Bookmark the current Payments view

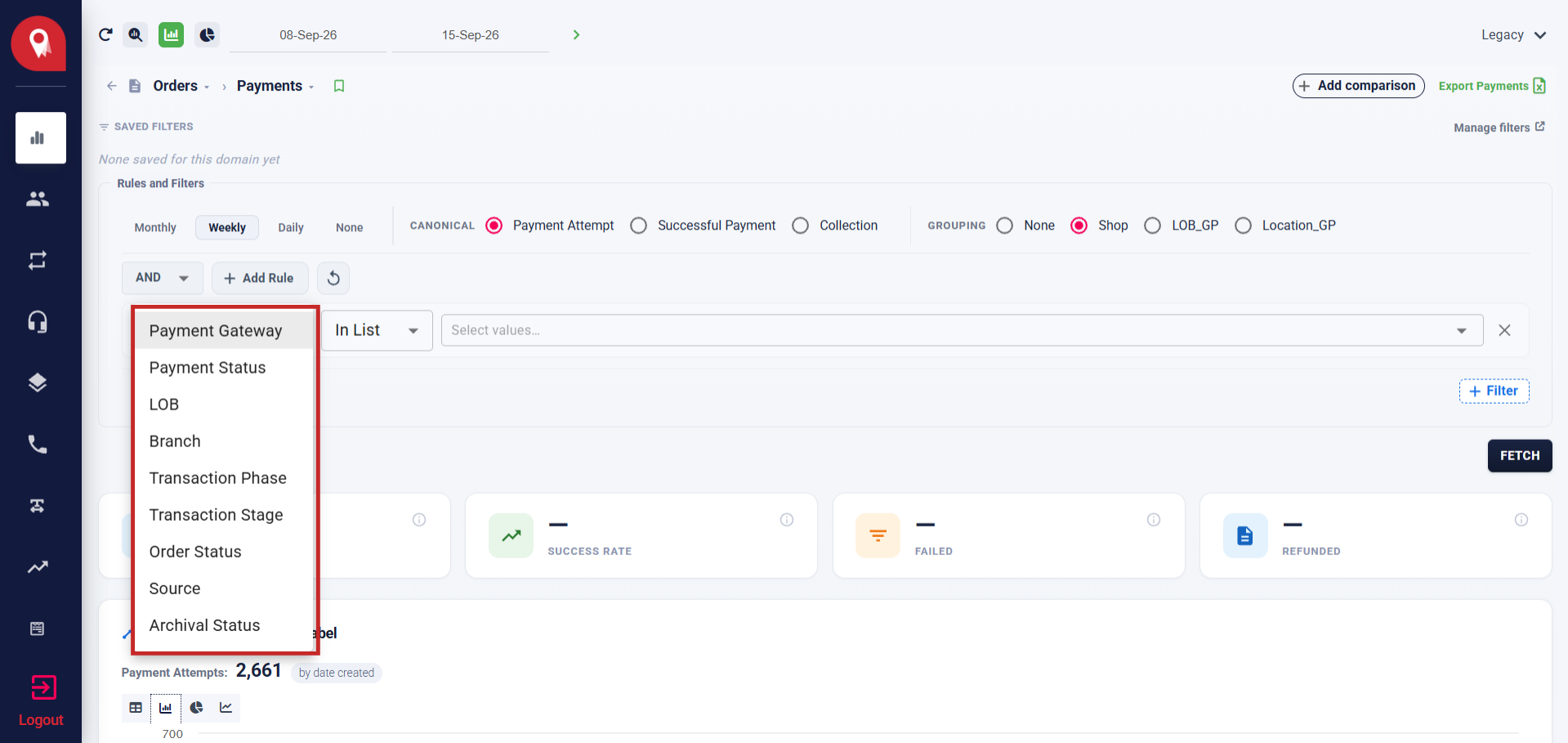coord(339,86)
